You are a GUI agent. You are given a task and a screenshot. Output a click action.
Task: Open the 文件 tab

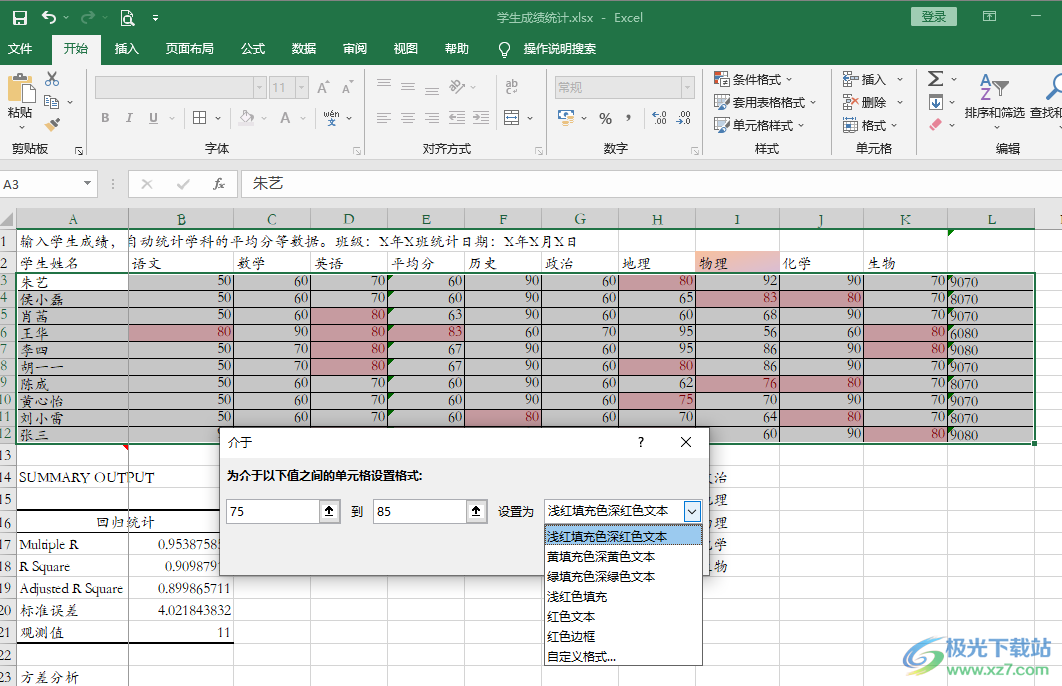click(x=20, y=49)
